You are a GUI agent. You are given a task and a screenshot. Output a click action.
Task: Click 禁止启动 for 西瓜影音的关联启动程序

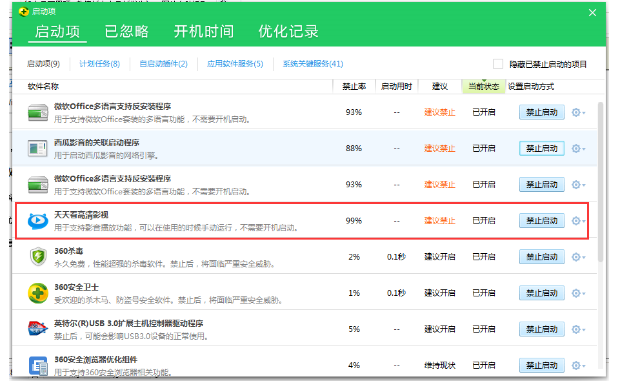542,148
